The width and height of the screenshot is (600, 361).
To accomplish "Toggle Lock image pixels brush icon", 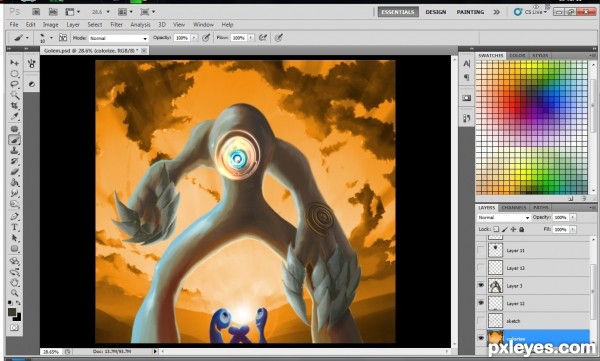I will (505, 229).
